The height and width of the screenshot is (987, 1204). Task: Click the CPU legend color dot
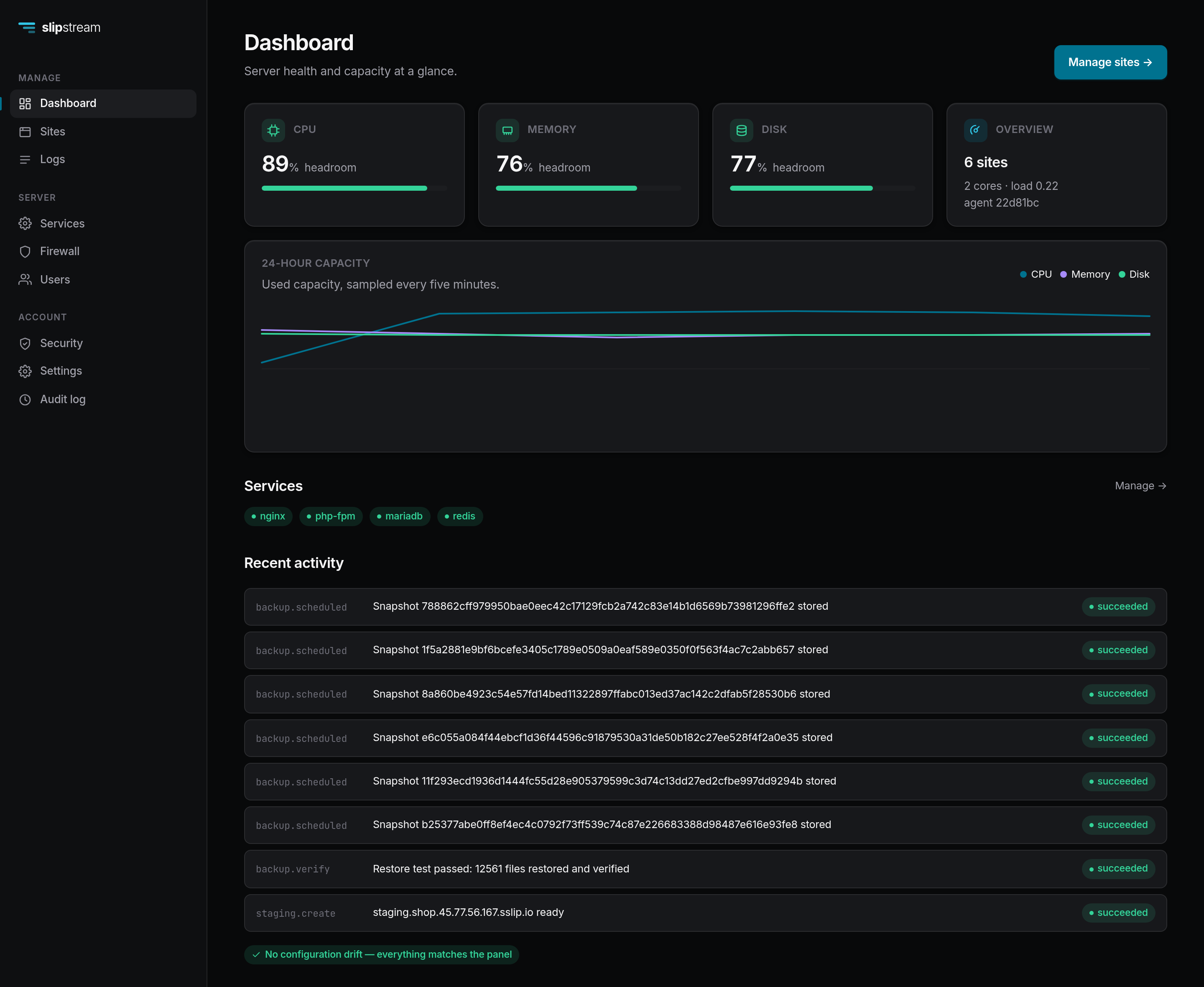(x=1023, y=275)
